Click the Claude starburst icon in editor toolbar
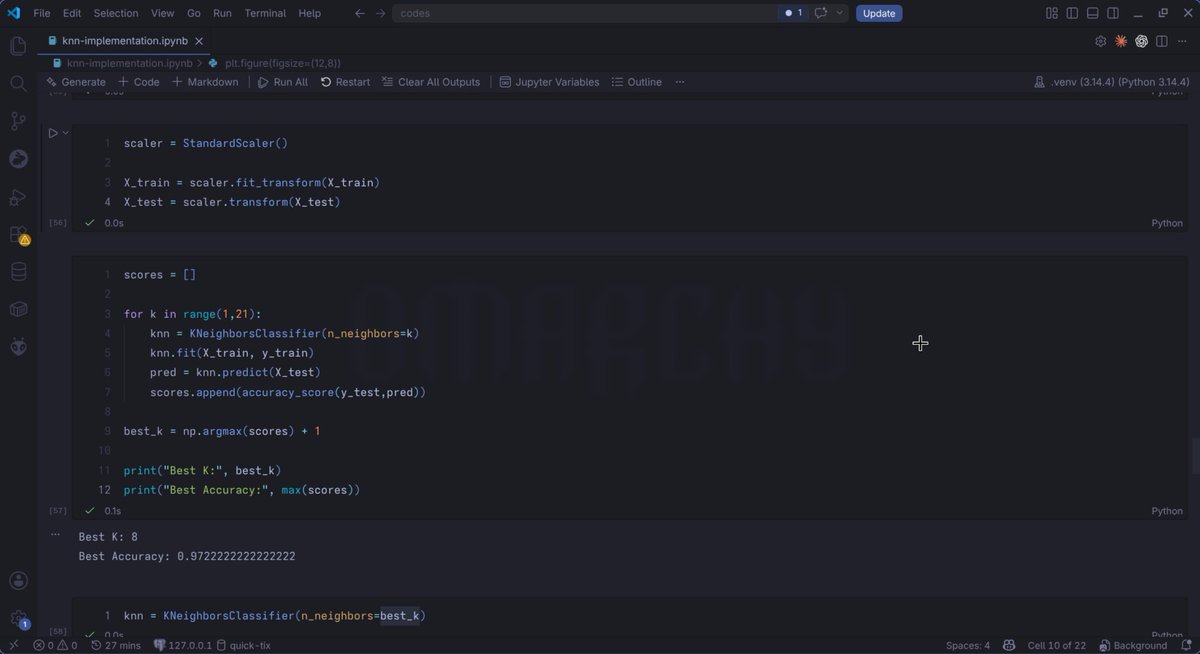The height and width of the screenshot is (654, 1200). 1121,41
